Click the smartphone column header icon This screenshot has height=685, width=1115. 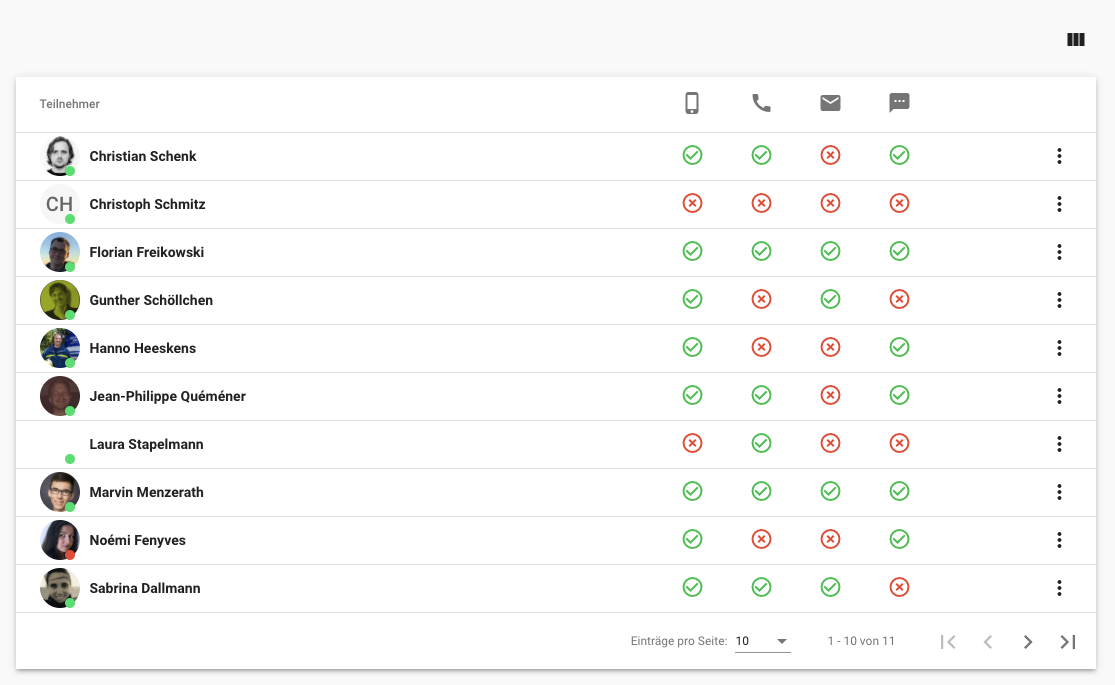692,103
